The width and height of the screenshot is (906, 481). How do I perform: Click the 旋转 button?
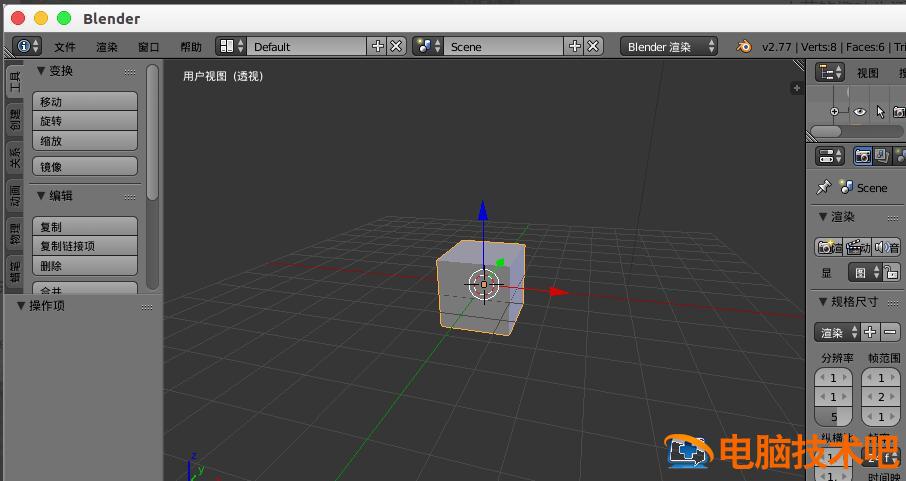tap(85, 121)
